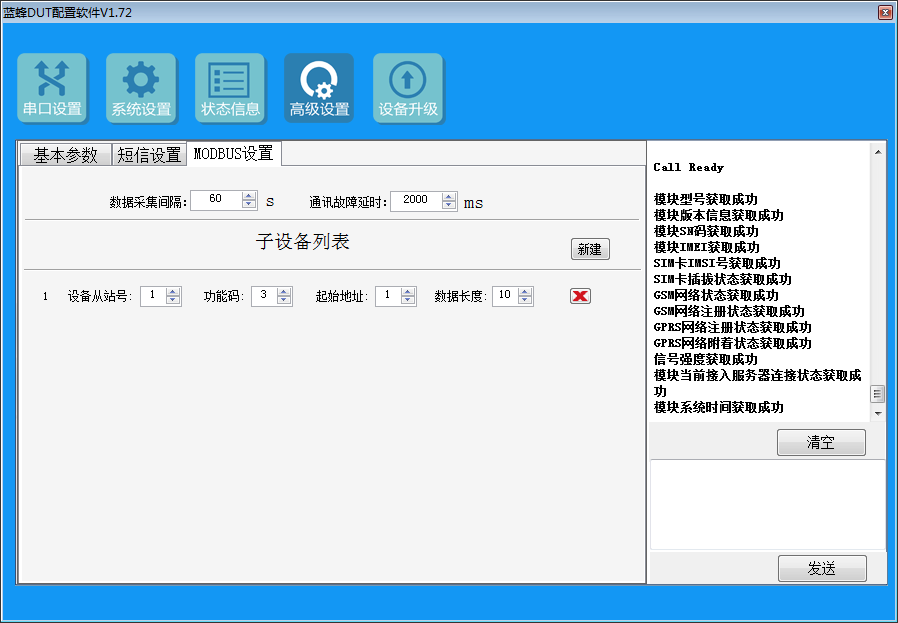Click the log line 模块SN码获取成功
Viewport: 898px width, 623px height.
(x=706, y=231)
